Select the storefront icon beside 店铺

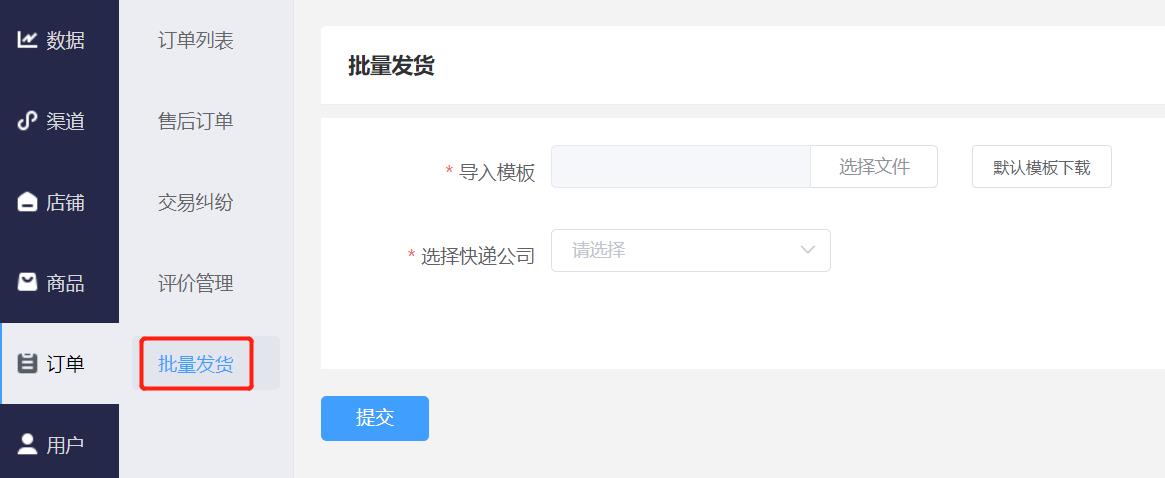click(27, 201)
